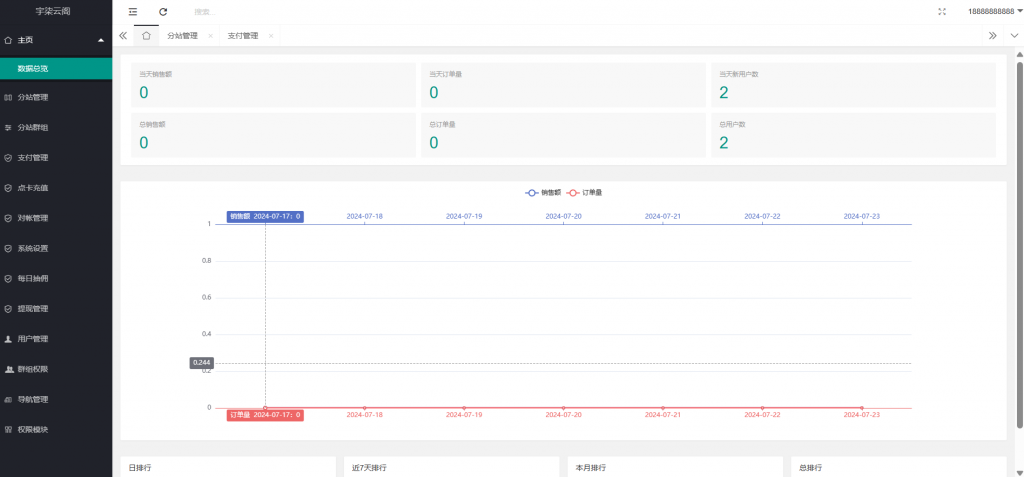Open the tab operations dropdown chevron
The width and height of the screenshot is (1024, 477).
coord(1014,35)
